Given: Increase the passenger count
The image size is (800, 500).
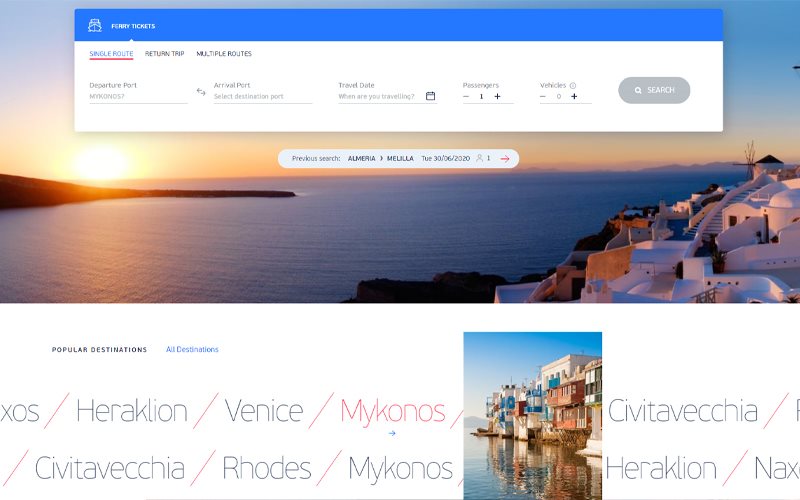Looking at the screenshot, I should tap(497, 97).
